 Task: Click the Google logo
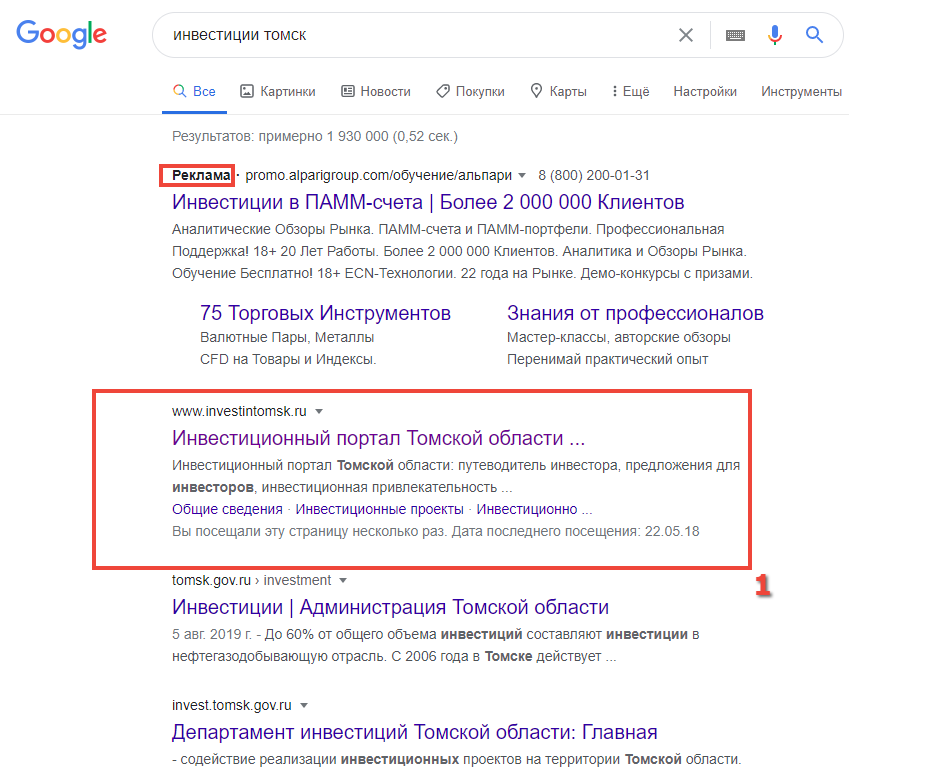click(61, 34)
